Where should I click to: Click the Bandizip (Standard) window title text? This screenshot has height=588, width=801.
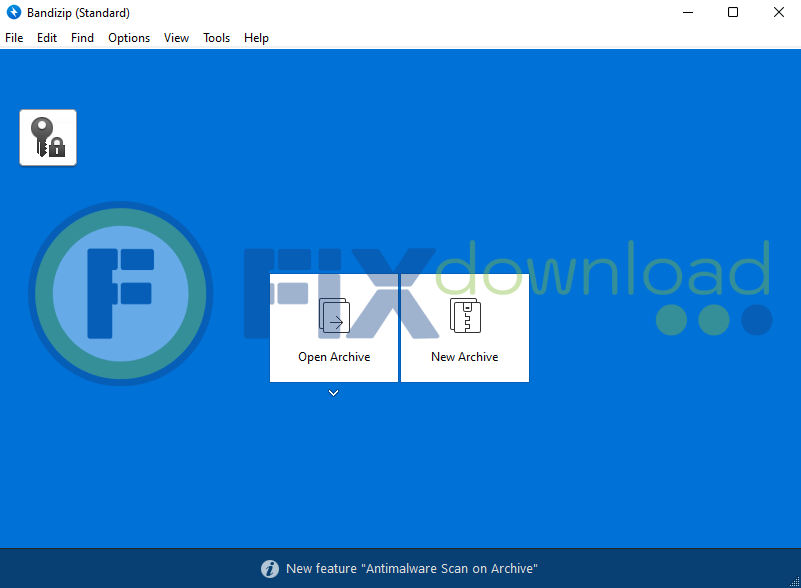[79, 13]
